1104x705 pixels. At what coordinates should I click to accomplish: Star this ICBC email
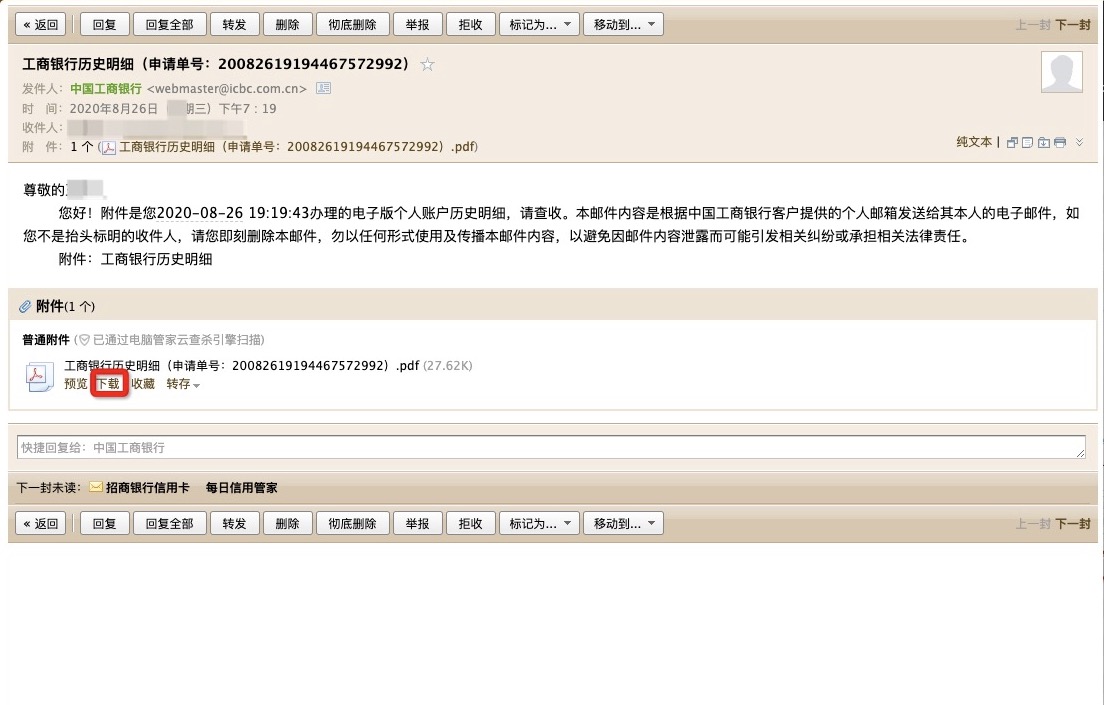[427, 65]
